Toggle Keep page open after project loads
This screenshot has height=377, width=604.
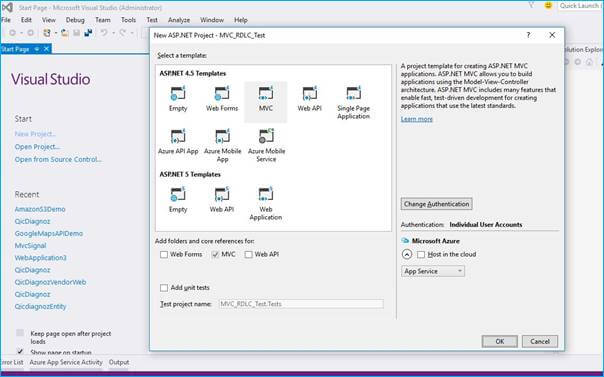click(20, 333)
